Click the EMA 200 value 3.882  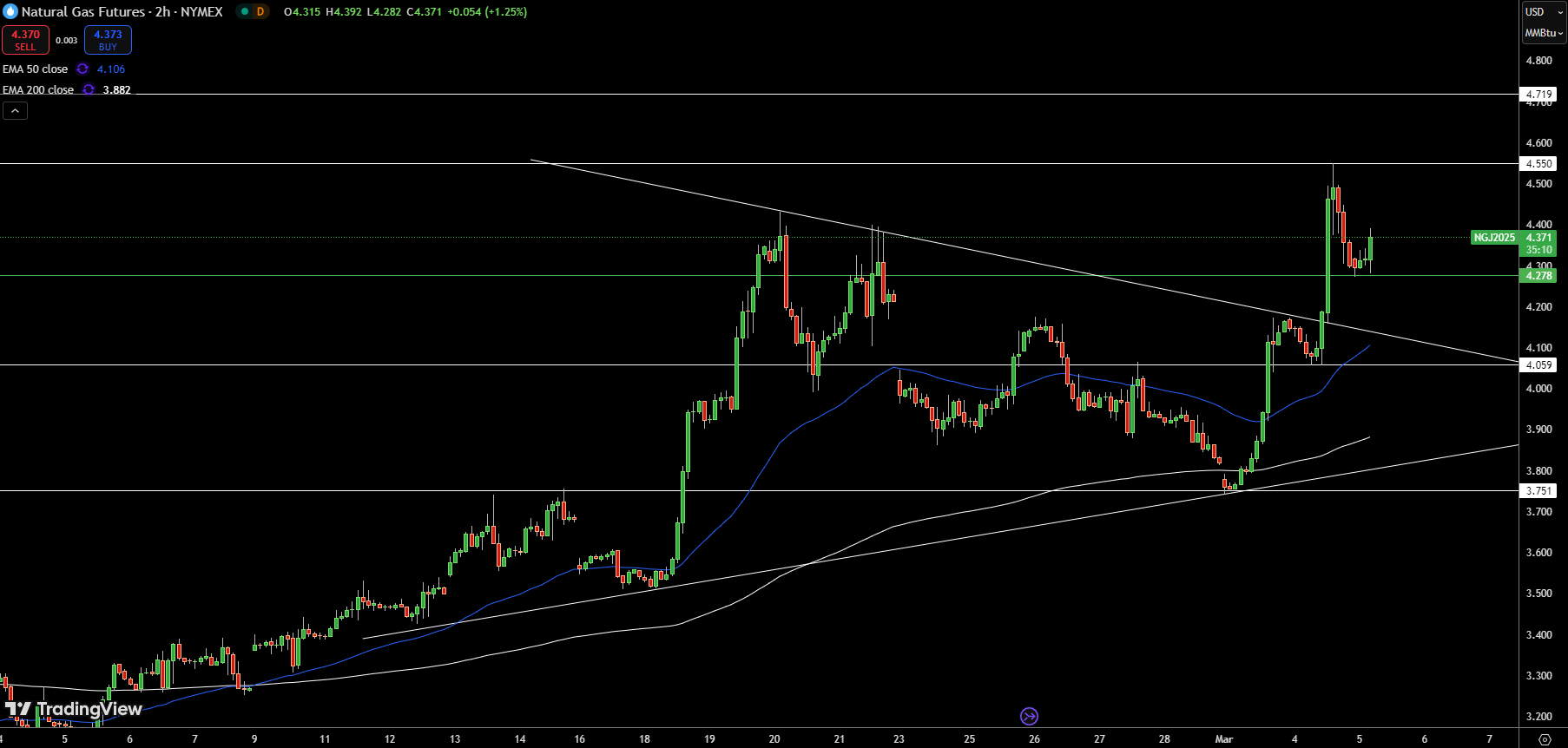coord(116,89)
